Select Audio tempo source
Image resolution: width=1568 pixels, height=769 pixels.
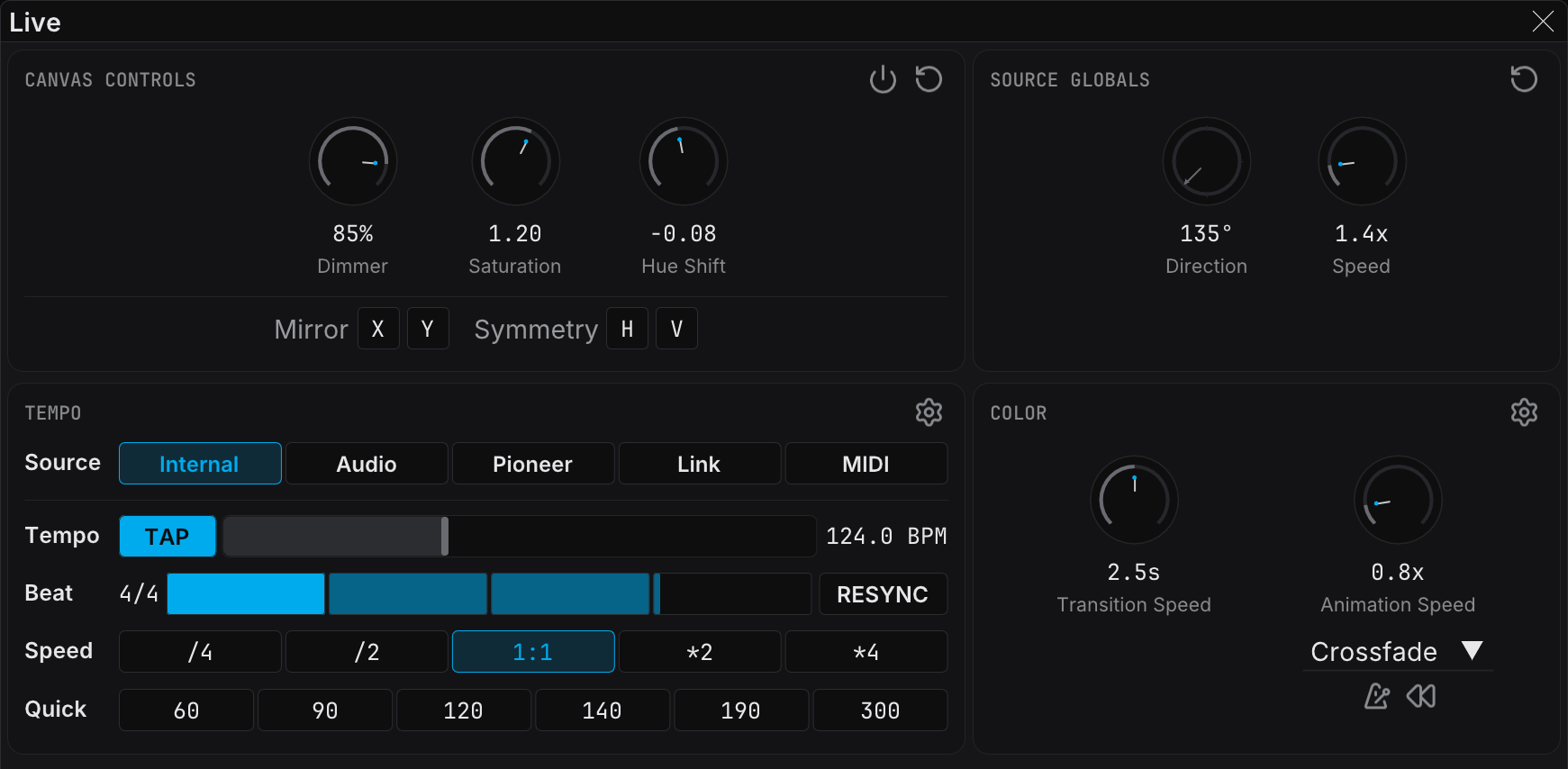point(367,464)
